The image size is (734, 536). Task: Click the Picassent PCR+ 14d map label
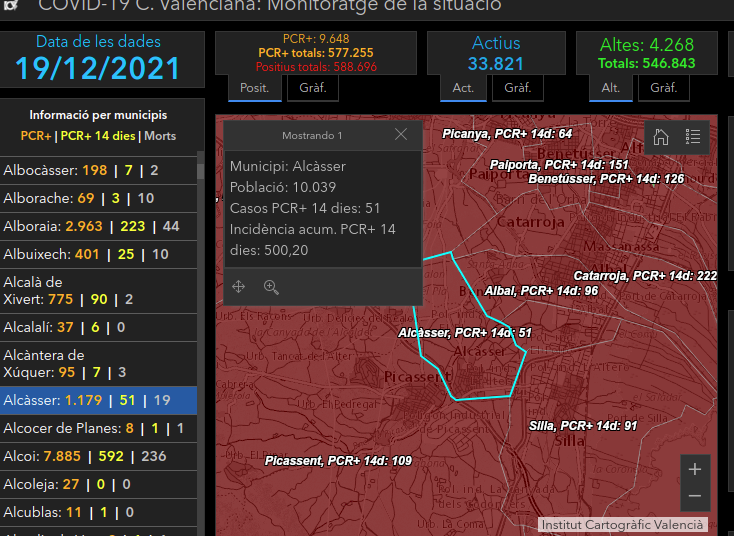pyautogui.click(x=338, y=461)
